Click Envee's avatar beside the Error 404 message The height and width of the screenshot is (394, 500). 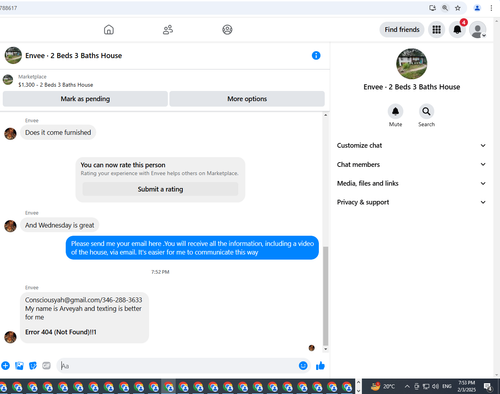point(10,337)
